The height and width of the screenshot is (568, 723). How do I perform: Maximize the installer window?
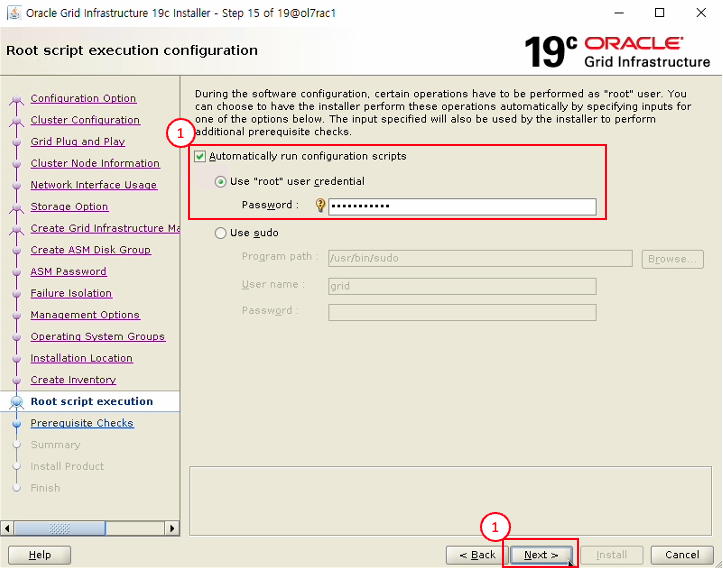[x=660, y=12]
